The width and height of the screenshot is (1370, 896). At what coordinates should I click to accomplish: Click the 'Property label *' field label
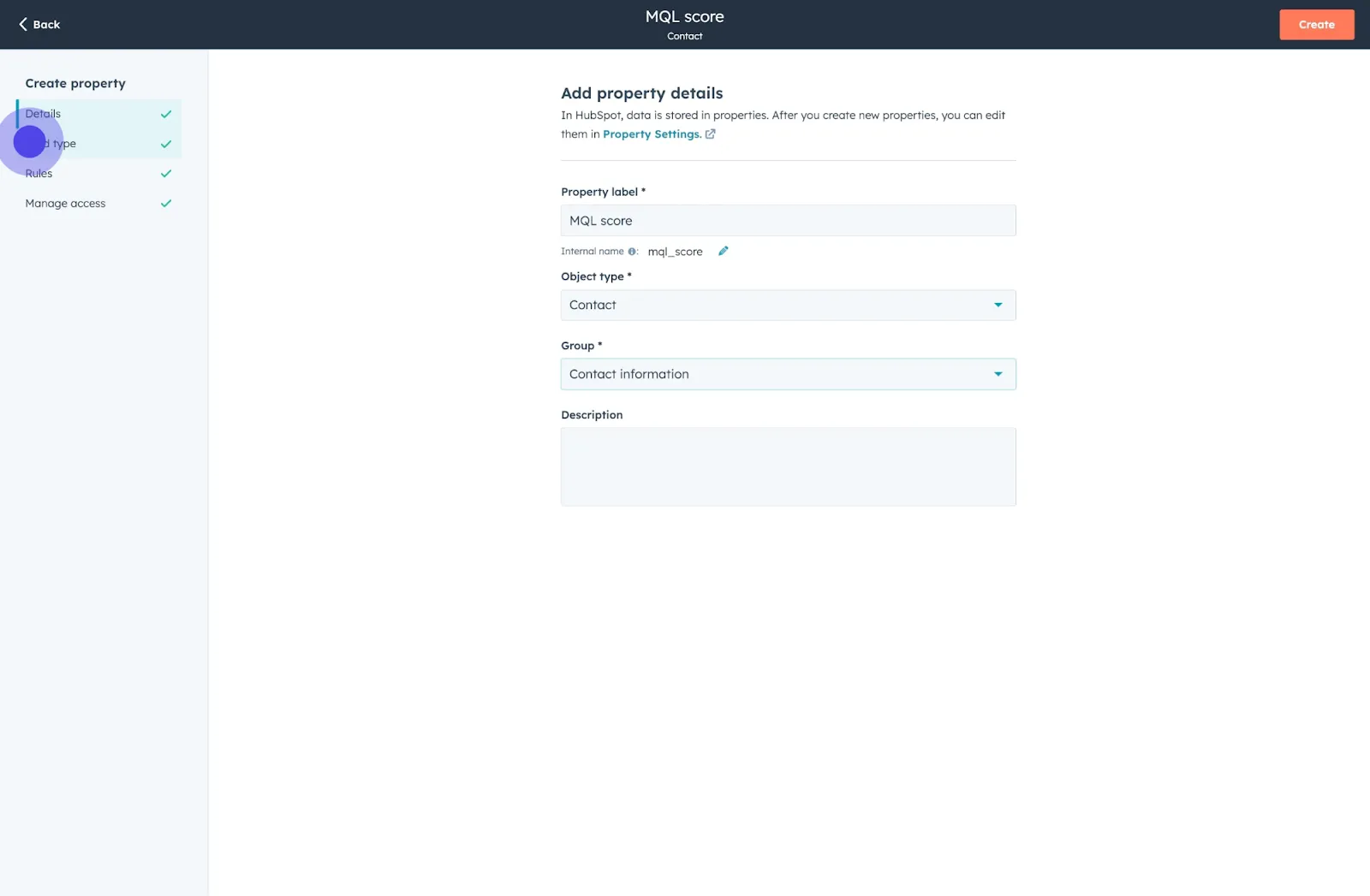coord(603,192)
